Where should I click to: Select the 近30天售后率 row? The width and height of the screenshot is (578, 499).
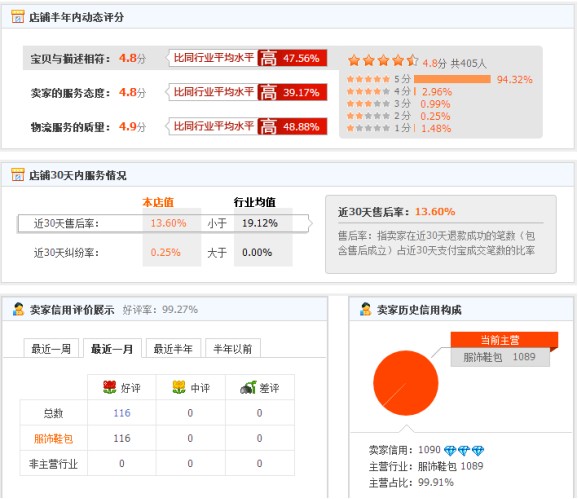[x=165, y=223]
